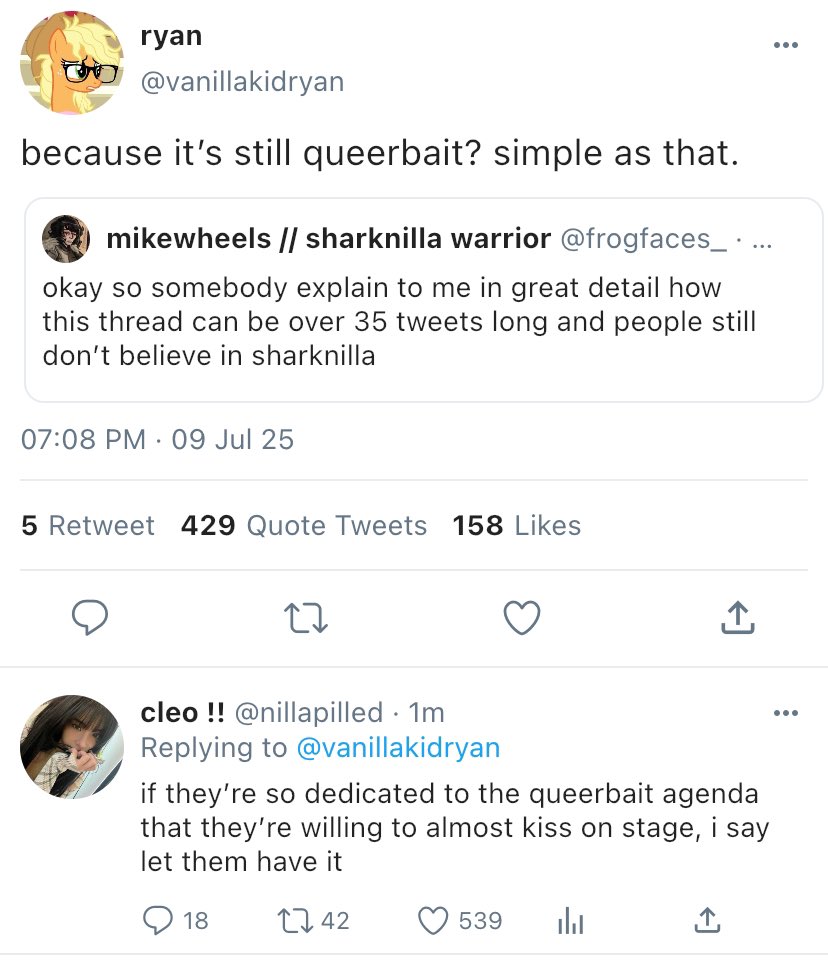This screenshot has width=828, height=960.
Task: Open cleo's profile picture
Action: point(72,746)
